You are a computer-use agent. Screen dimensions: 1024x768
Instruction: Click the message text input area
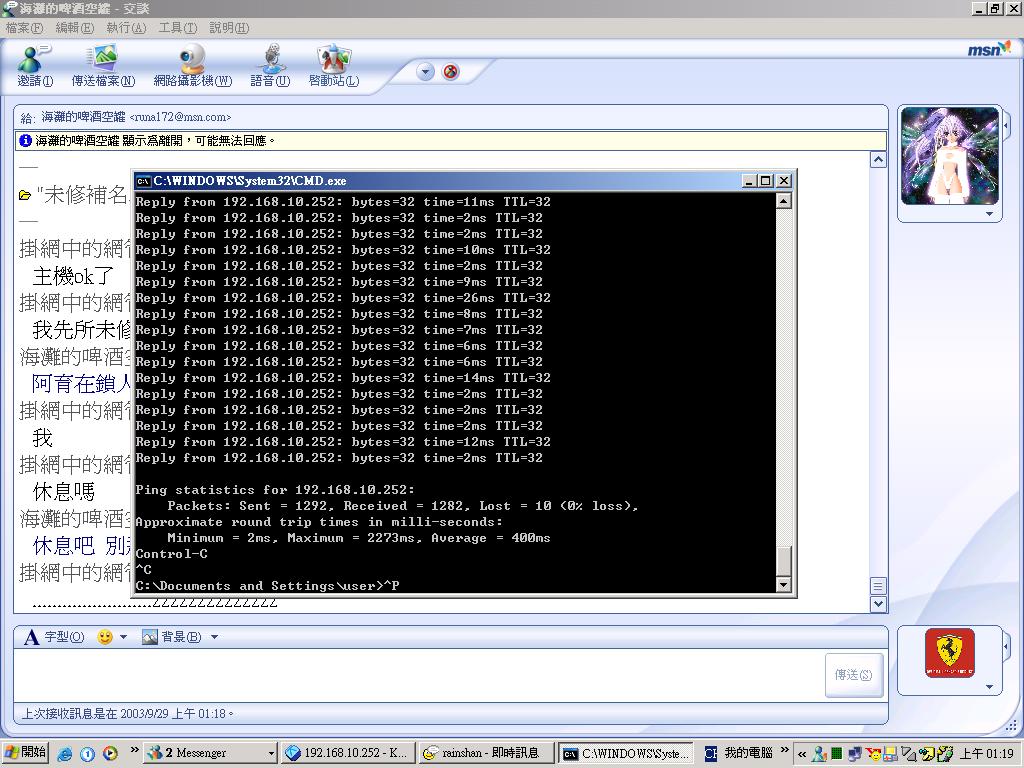point(418,675)
